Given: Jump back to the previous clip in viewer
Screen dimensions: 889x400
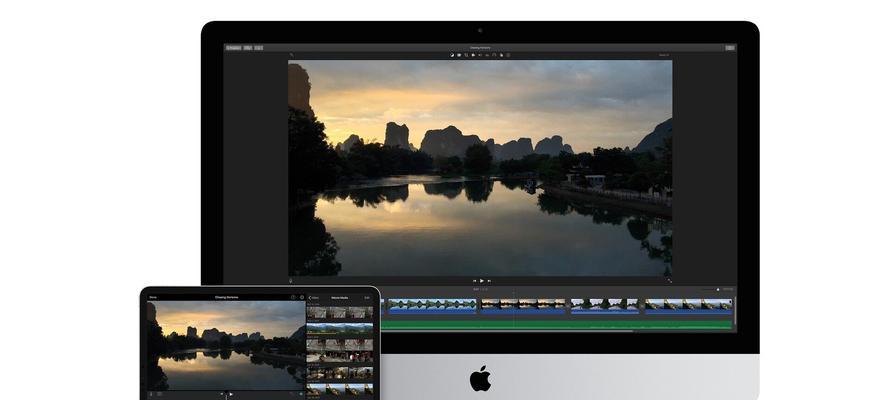Looking at the screenshot, I should [472, 280].
